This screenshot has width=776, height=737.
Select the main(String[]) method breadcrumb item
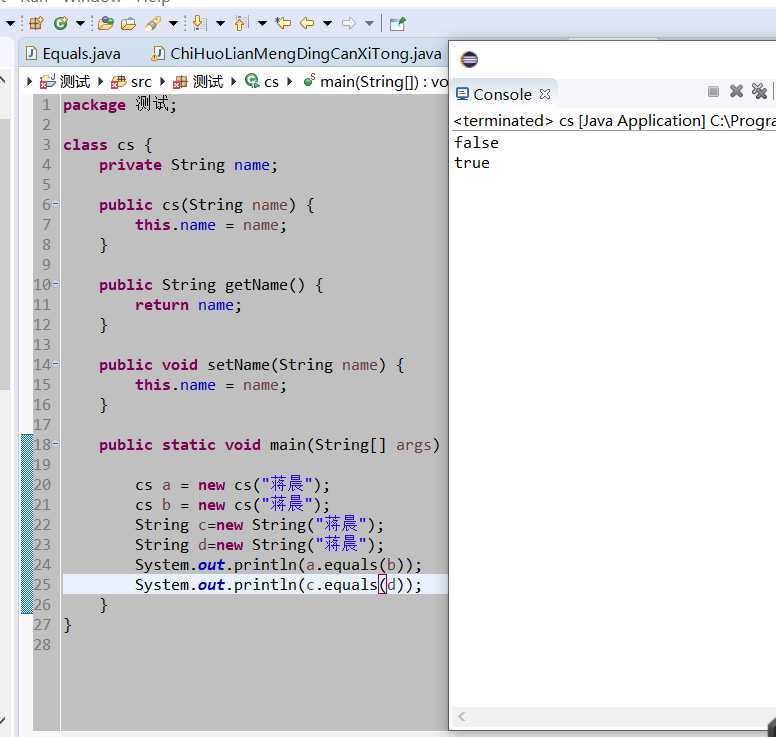click(x=376, y=81)
